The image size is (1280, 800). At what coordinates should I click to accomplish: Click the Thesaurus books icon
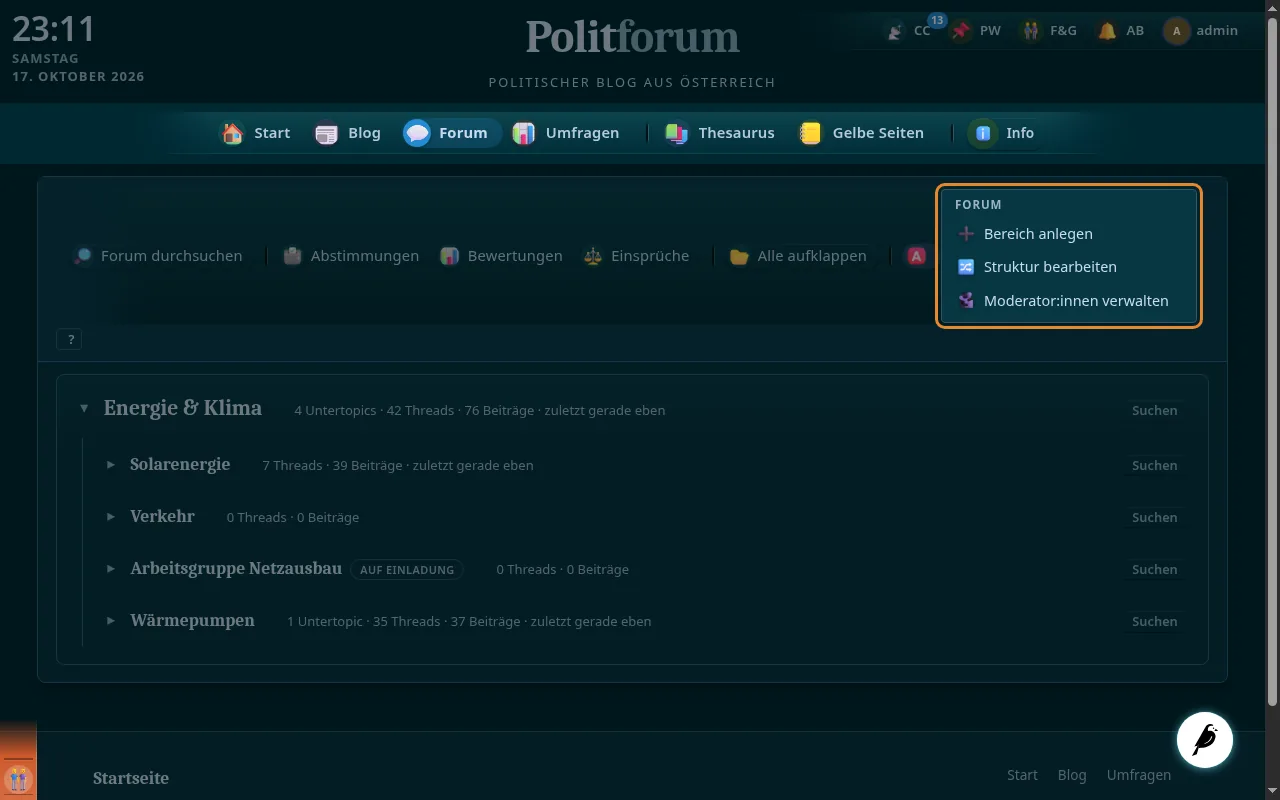[x=677, y=133]
